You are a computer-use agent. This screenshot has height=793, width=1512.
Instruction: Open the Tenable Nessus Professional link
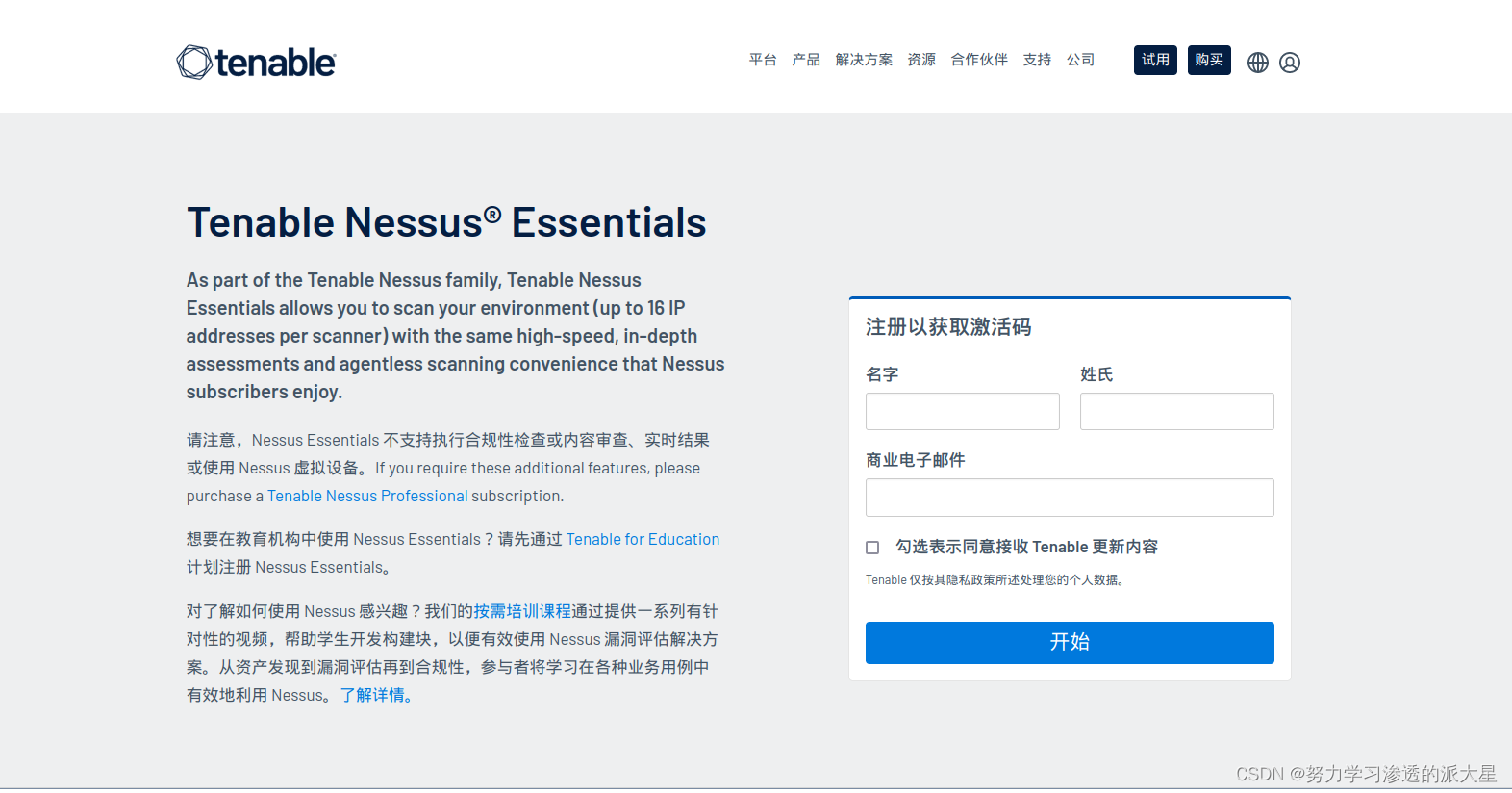click(x=367, y=496)
